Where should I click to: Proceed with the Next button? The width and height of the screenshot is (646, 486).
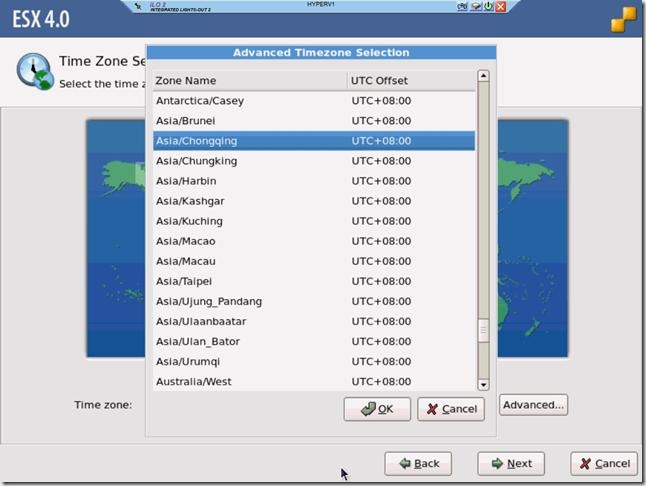(511, 464)
